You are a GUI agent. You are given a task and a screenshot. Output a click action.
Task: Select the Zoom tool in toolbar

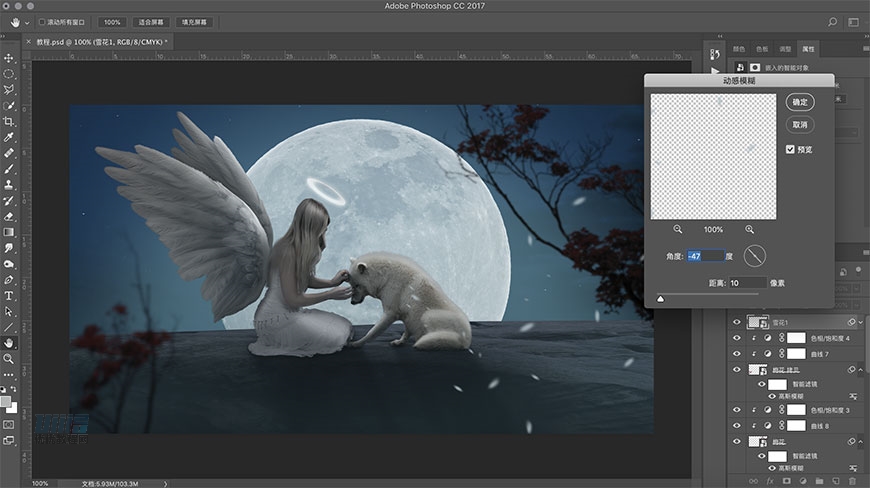9,359
